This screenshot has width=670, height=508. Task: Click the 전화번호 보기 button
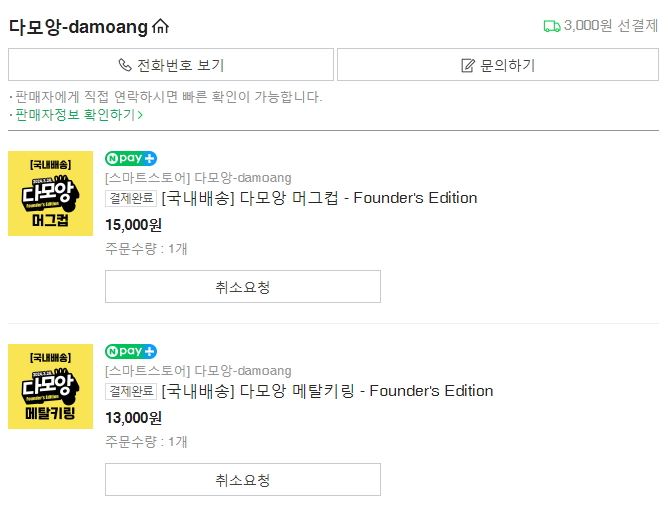click(x=171, y=65)
